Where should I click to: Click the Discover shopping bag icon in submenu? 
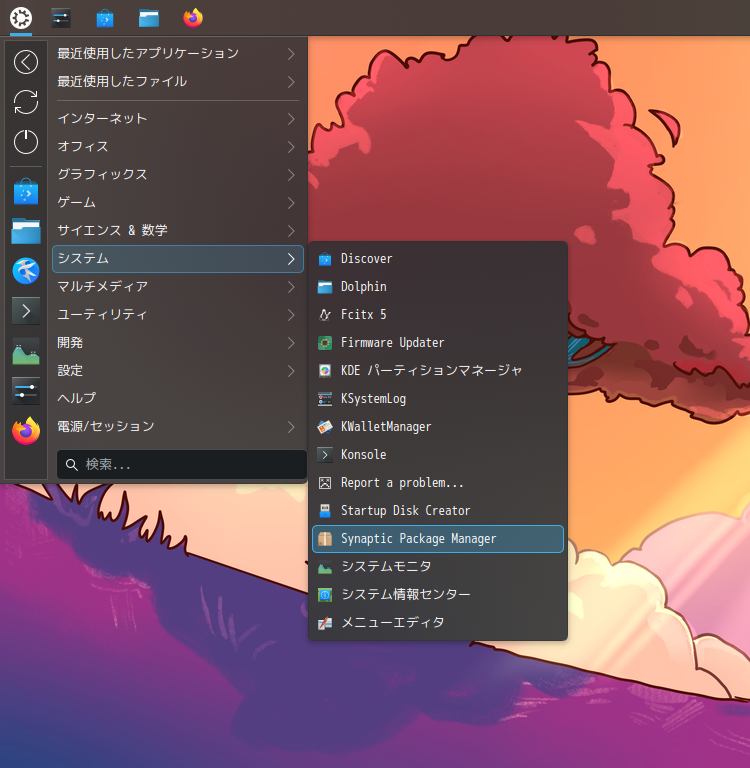pos(325,259)
